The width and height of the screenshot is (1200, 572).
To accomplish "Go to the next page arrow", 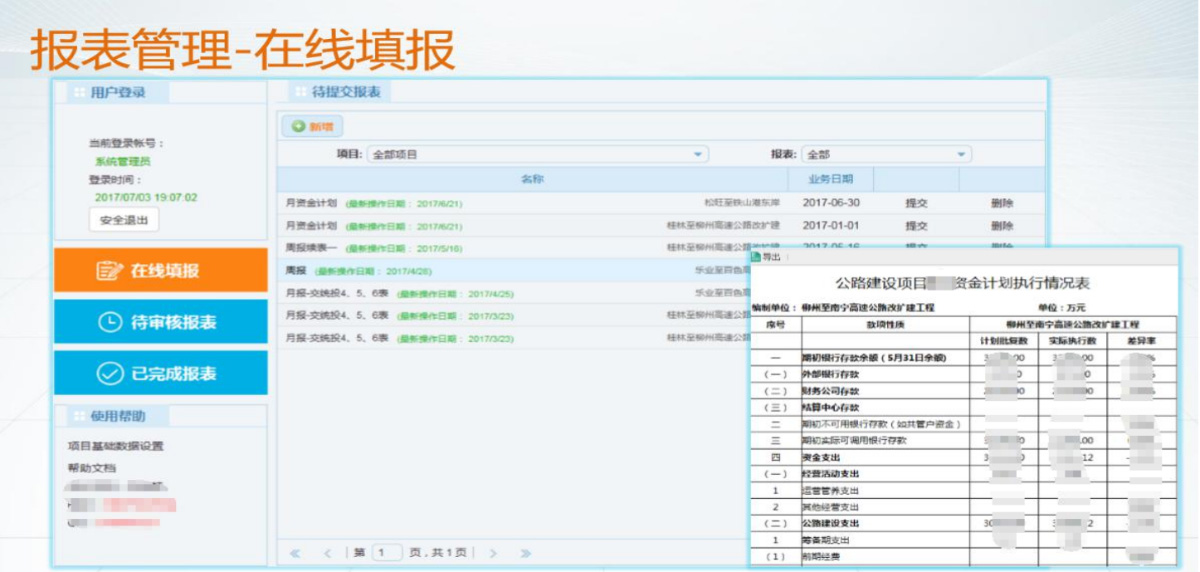I will tap(492, 552).
